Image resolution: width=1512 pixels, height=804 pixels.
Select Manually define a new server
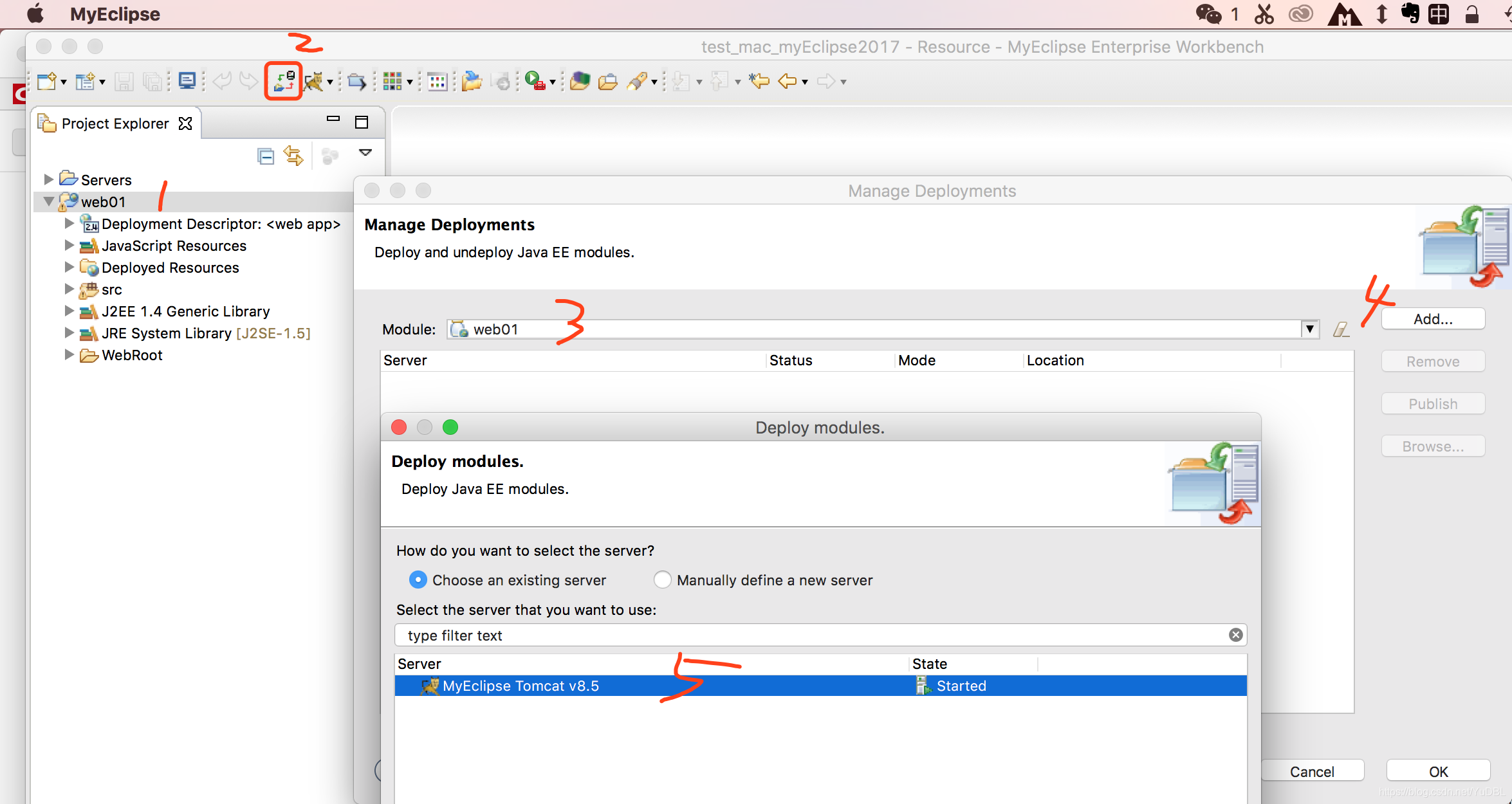point(662,580)
